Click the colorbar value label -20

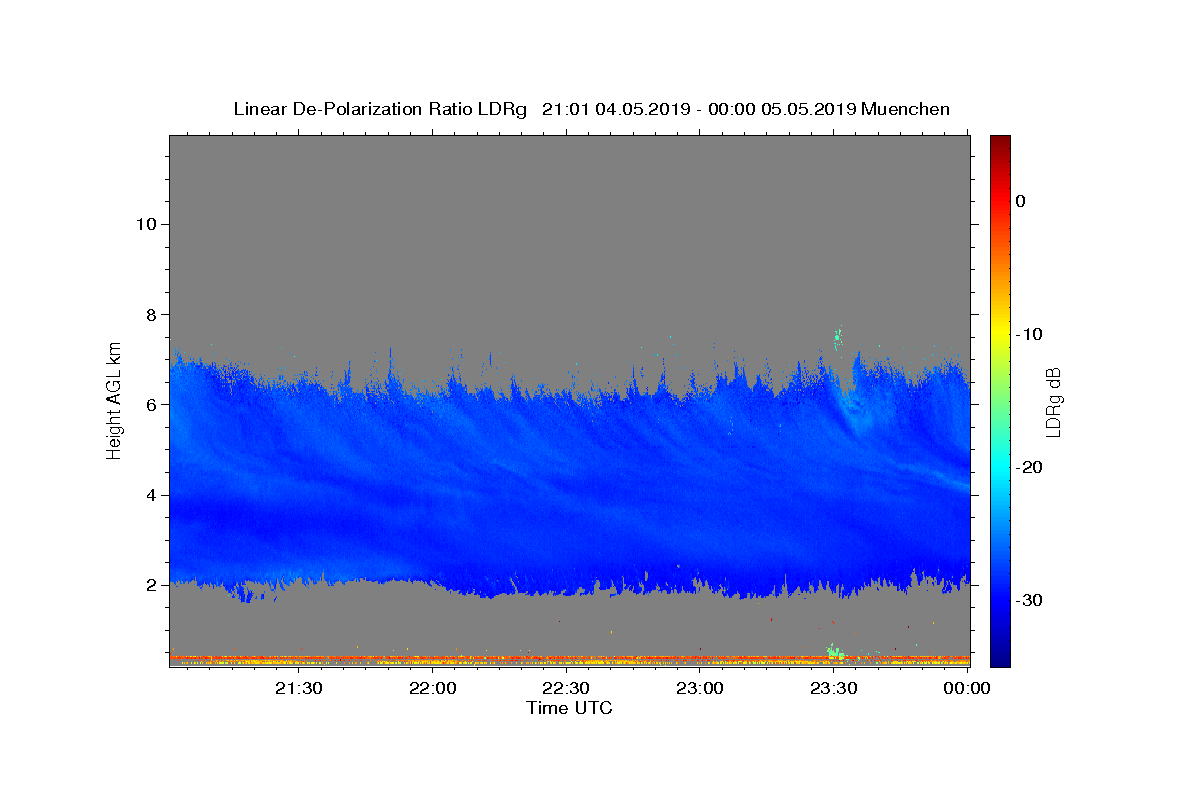tap(1030, 467)
